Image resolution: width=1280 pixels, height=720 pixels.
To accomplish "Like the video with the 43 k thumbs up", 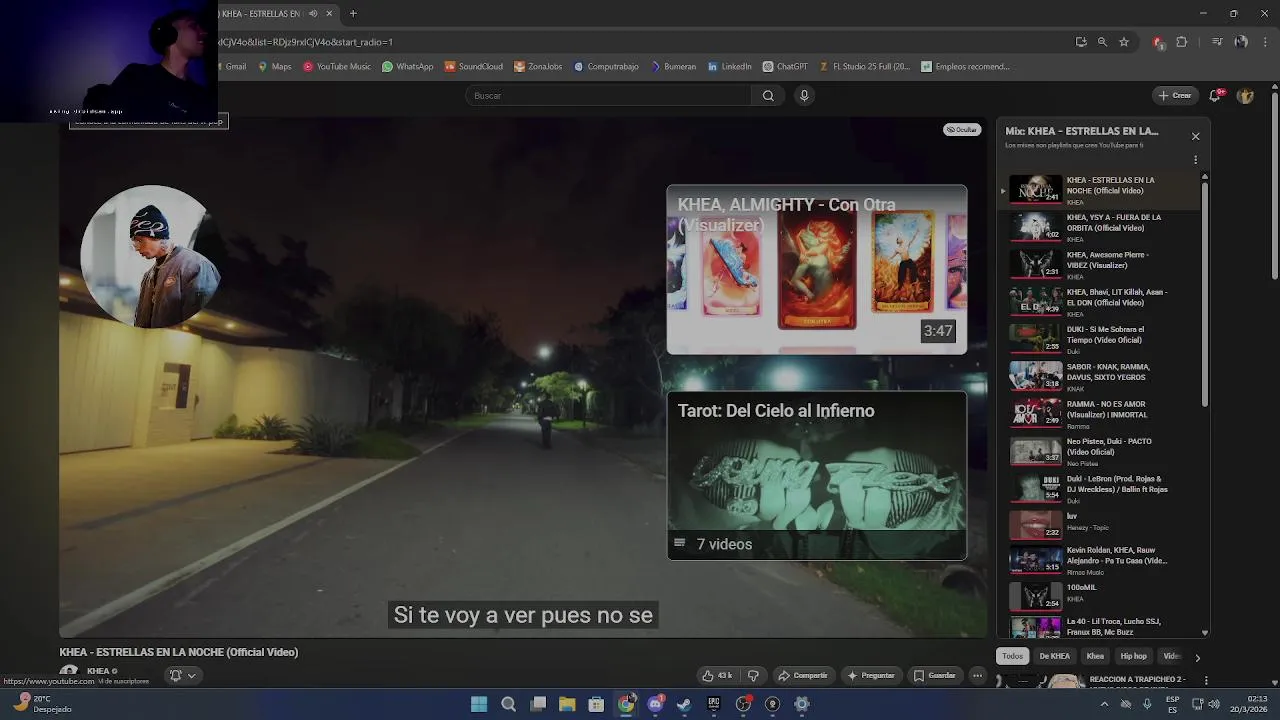I will pyautogui.click(x=717, y=675).
